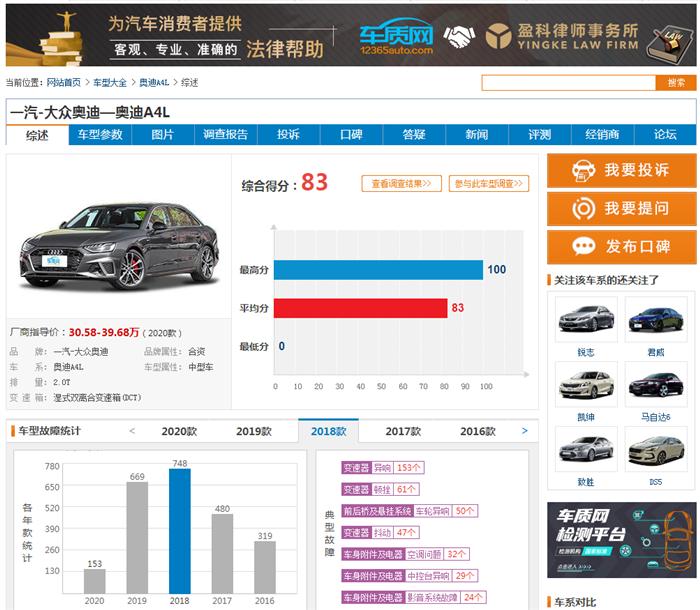This screenshot has height=610, width=700.
Task: Go to 网站首页 breadcrumb link
Action: (63, 83)
